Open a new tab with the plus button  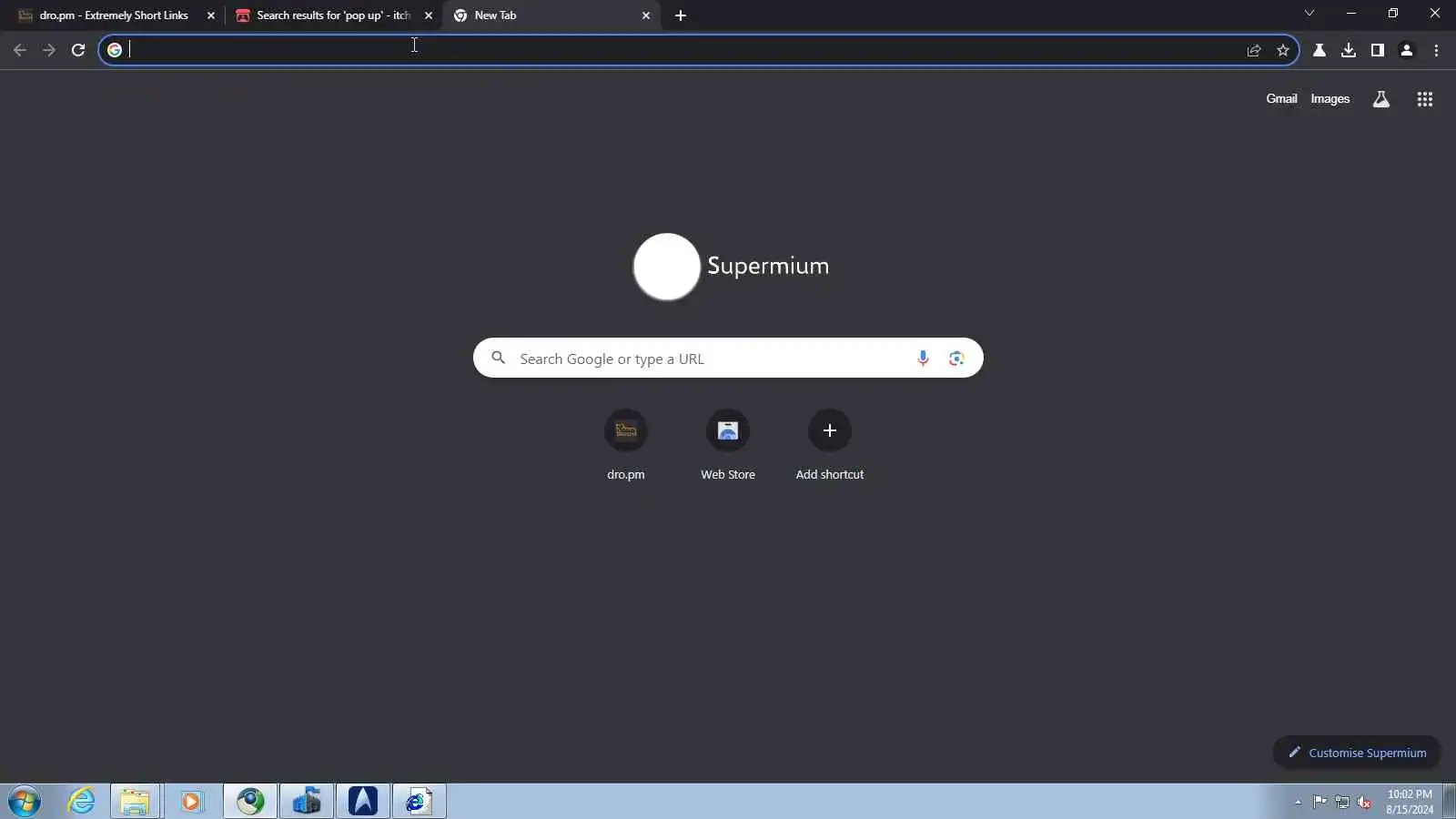tap(681, 15)
